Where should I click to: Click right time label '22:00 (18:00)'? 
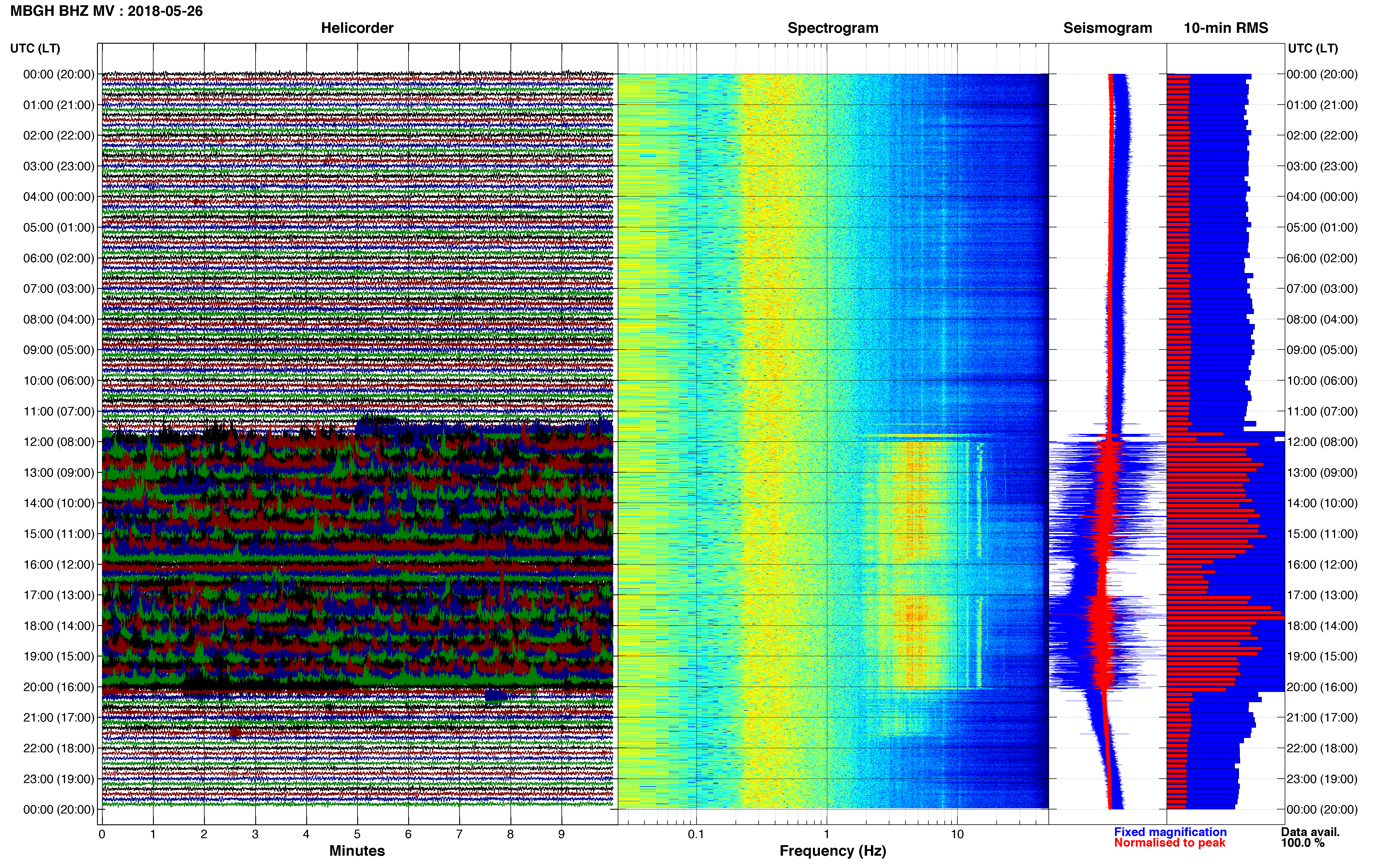tap(1322, 748)
